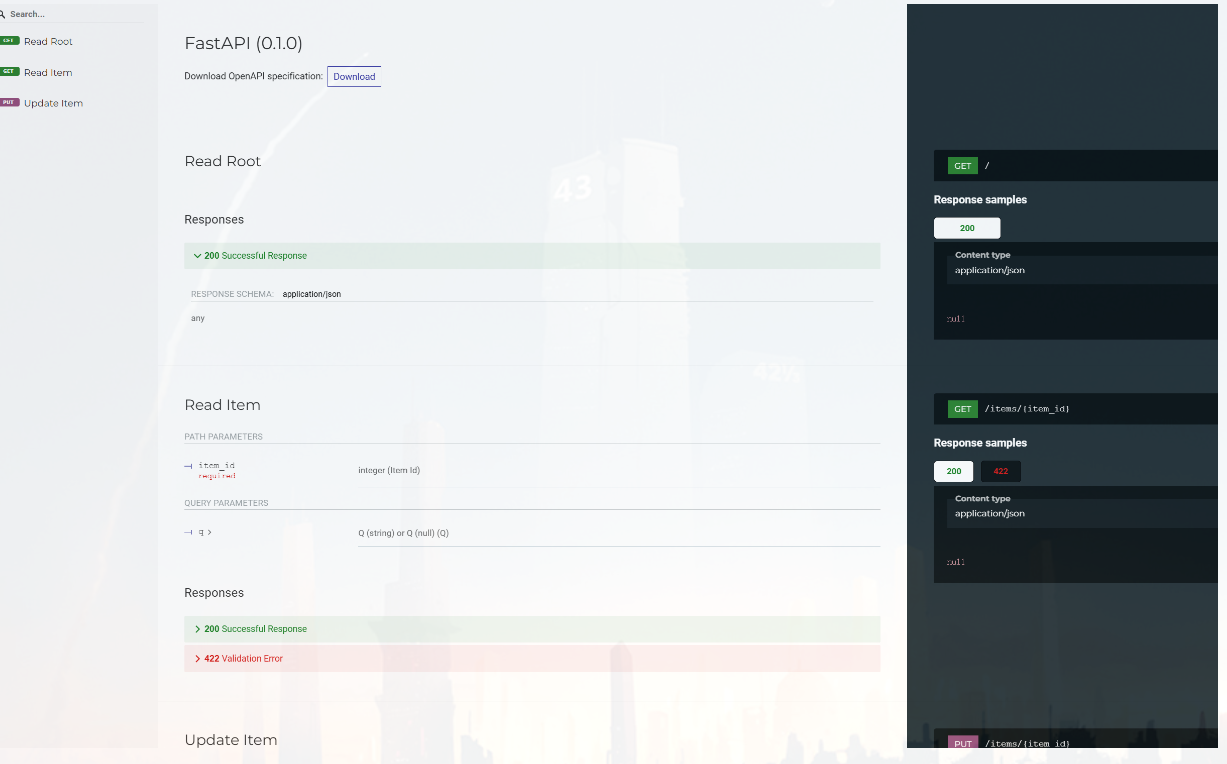Click 'Q (string) or Q (null) (Q)' text

click(x=403, y=533)
